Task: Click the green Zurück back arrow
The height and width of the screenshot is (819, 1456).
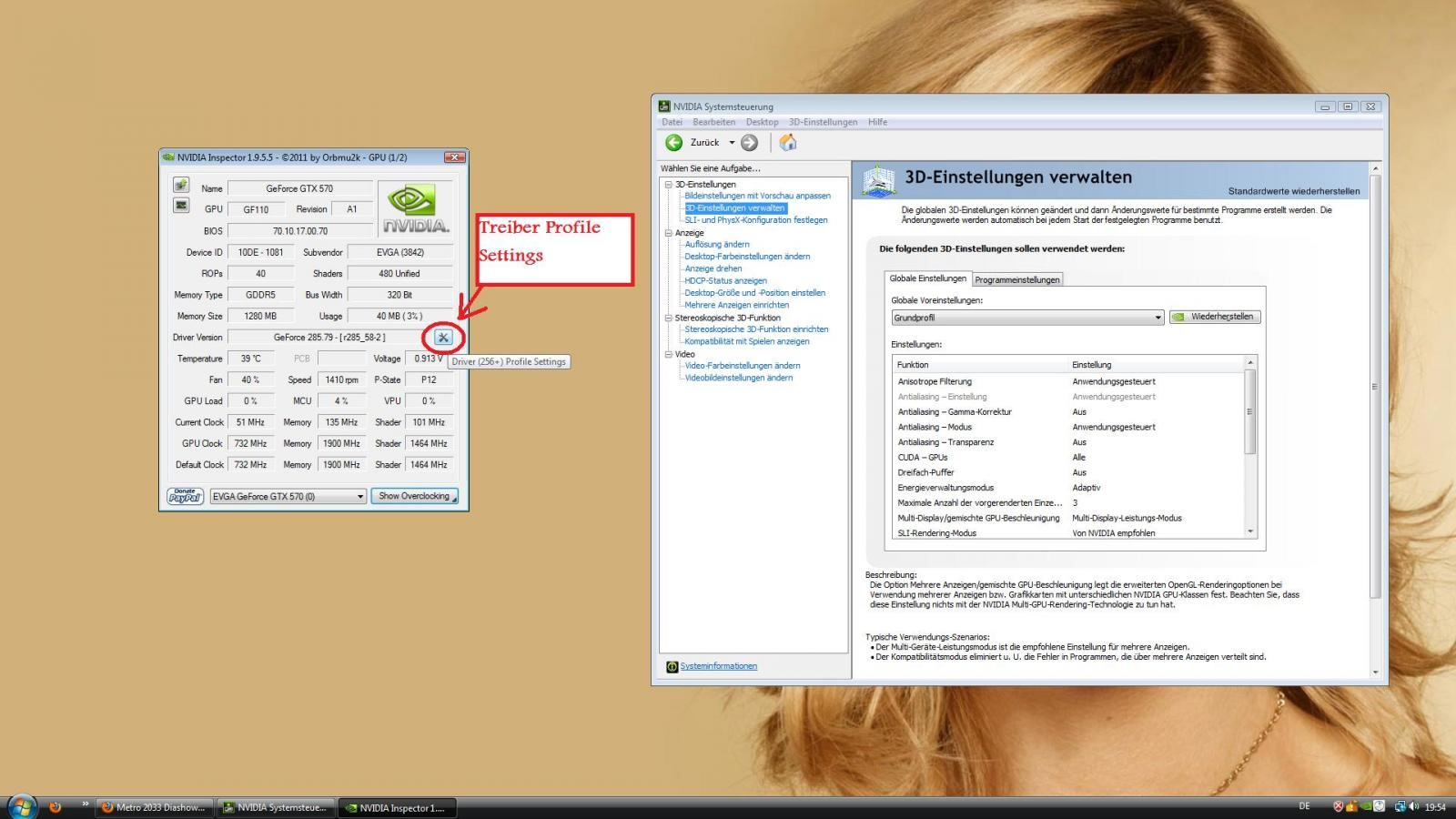Action: click(x=674, y=142)
